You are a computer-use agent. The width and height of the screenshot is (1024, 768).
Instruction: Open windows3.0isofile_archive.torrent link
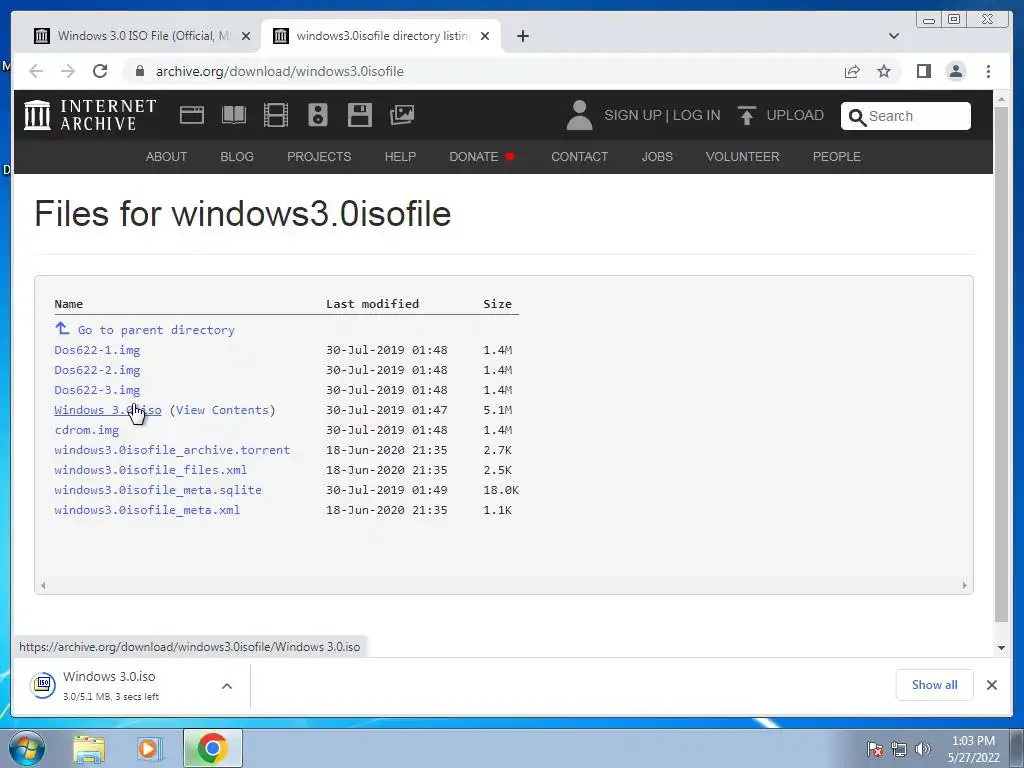coord(172,450)
